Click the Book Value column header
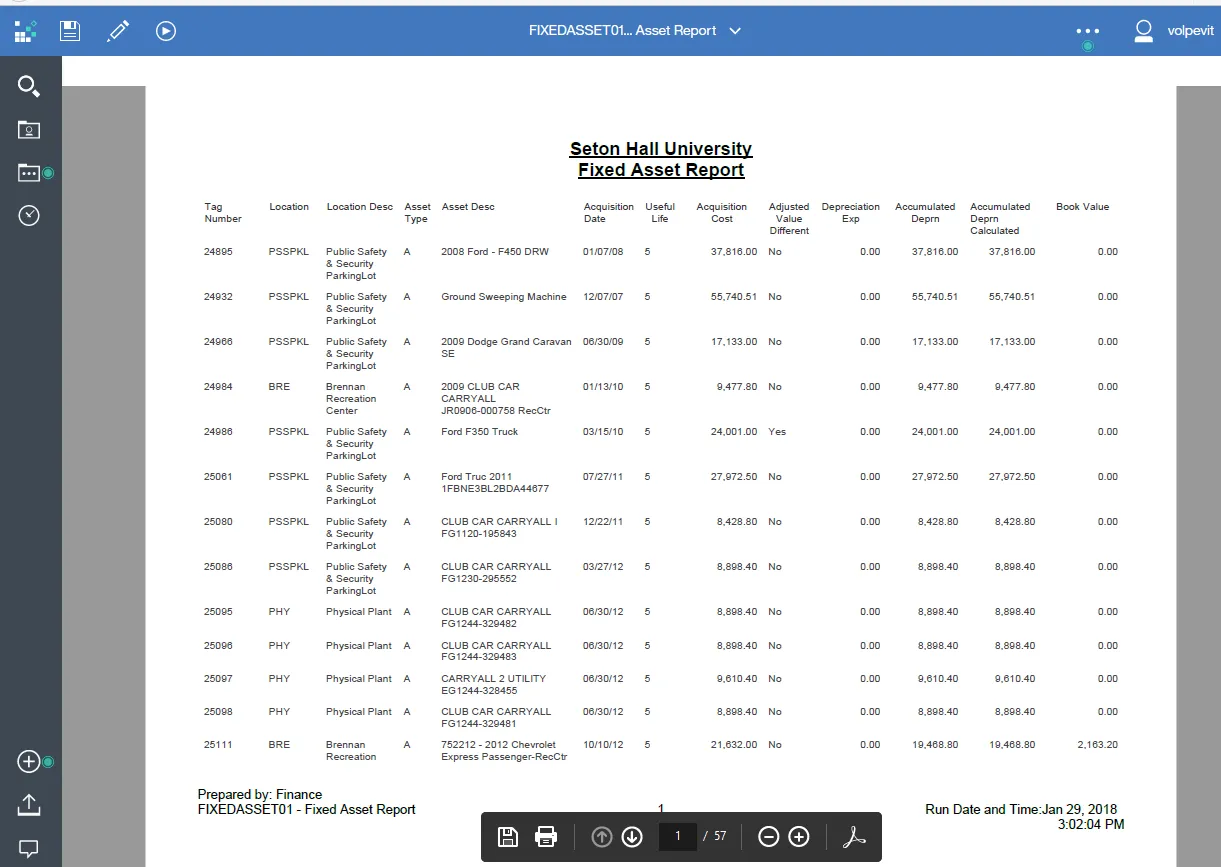This screenshot has width=1221, height=867. point(1083,207)
